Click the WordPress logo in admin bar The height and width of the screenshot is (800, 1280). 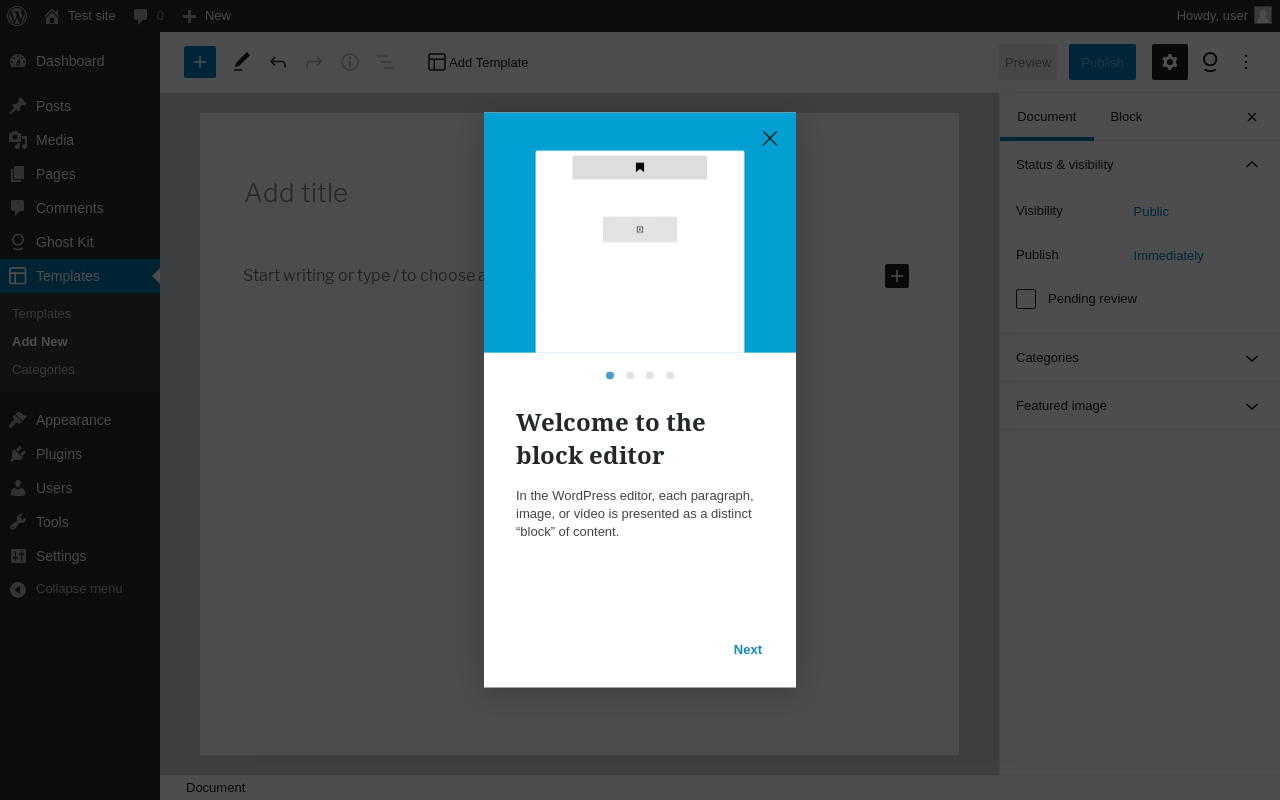pos(17,16)
